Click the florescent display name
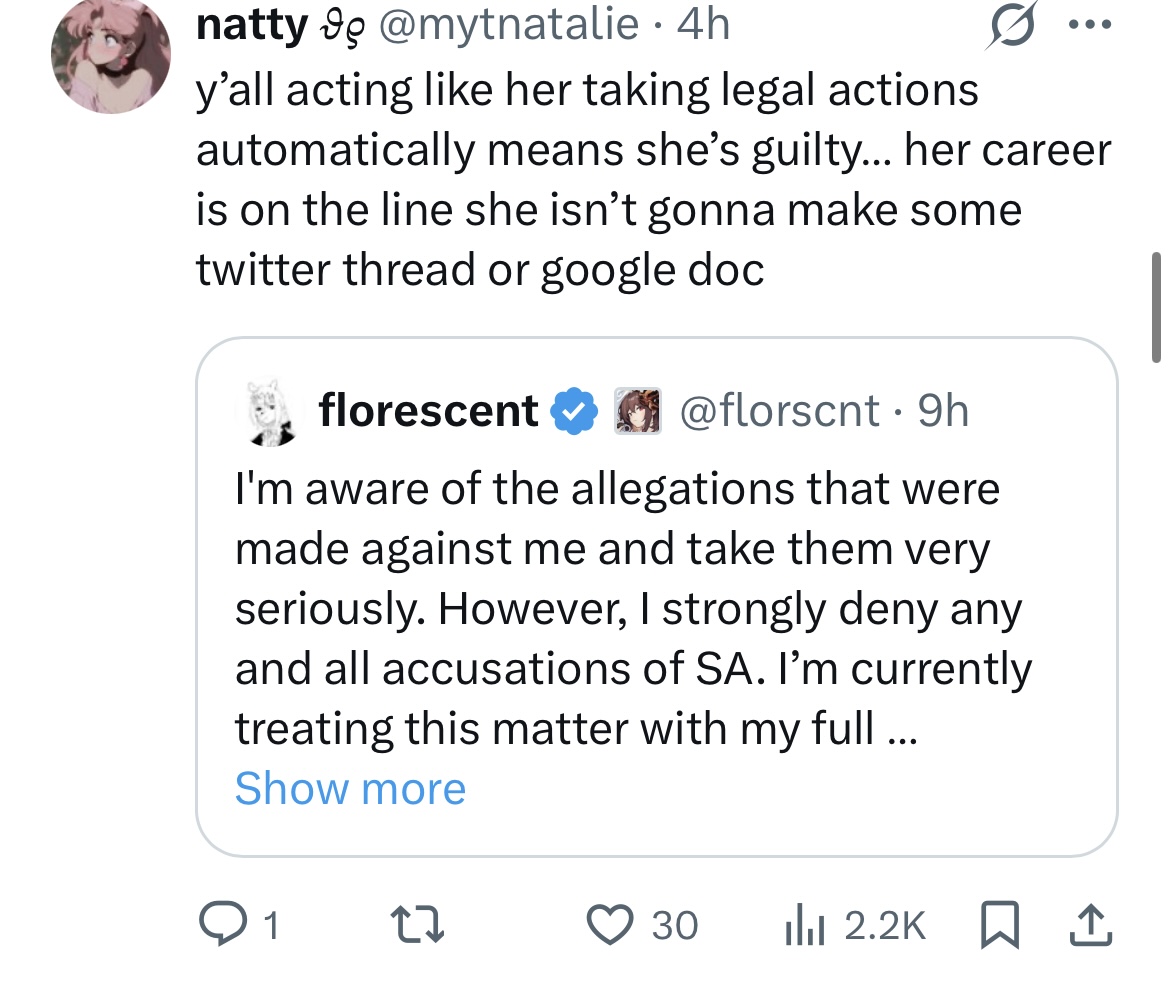Viewport: 1170px width, 985px height. tap(428, 410)
